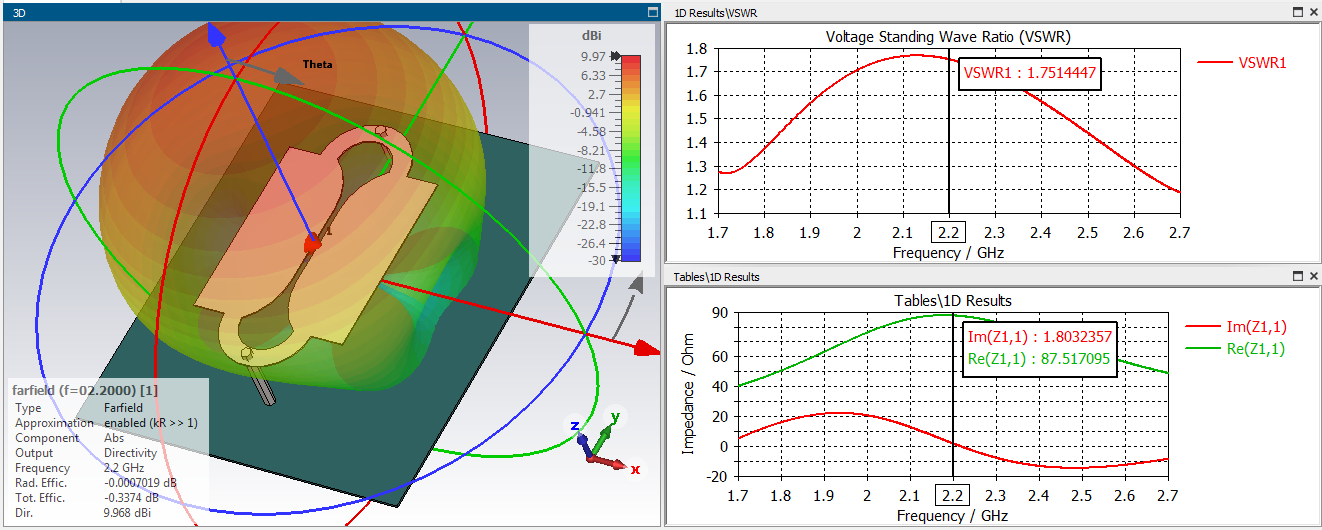This screenshot has height=530, width=1322.
Task: Click the Theta axis label in 3D view
Action: [317, 64]
